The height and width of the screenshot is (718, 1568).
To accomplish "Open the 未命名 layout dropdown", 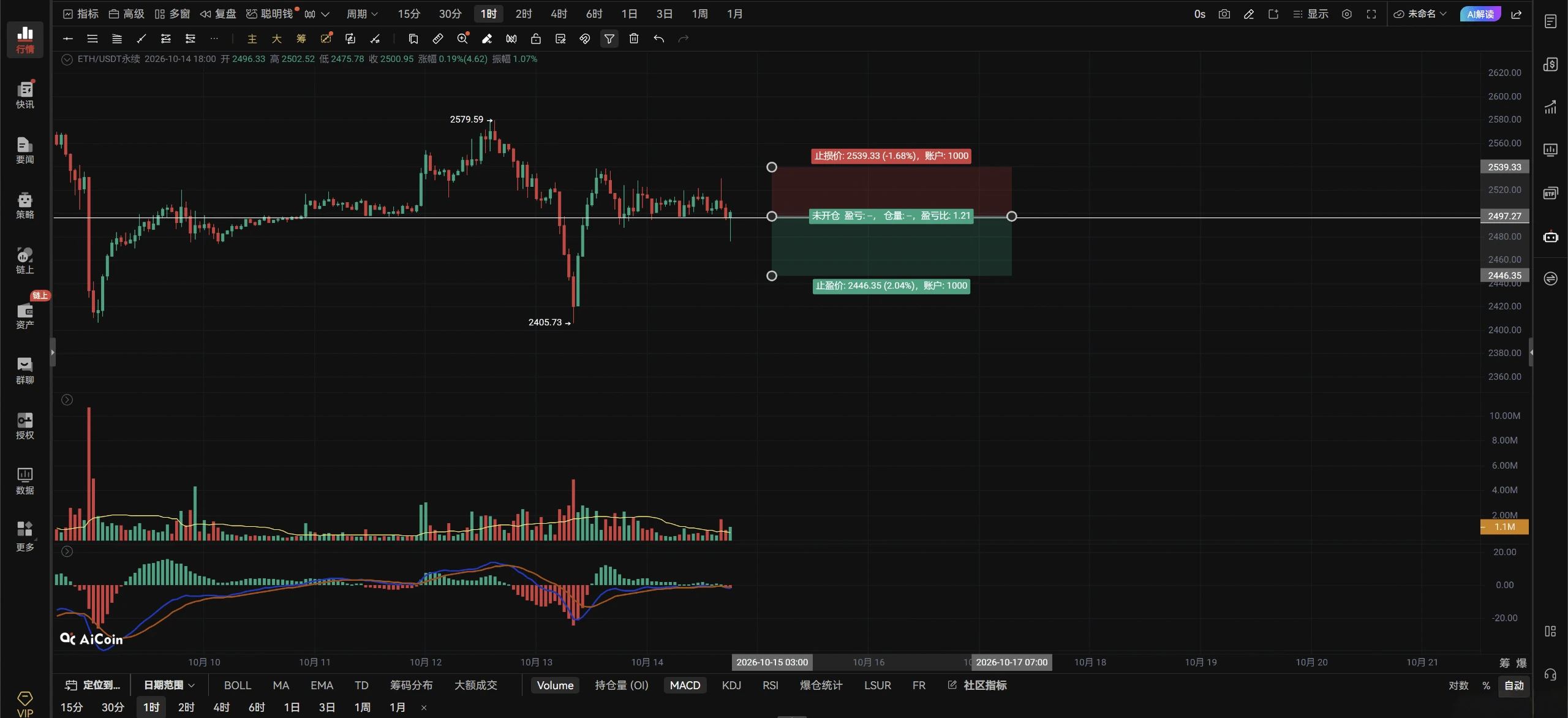I will click(x=1420, y=13).
